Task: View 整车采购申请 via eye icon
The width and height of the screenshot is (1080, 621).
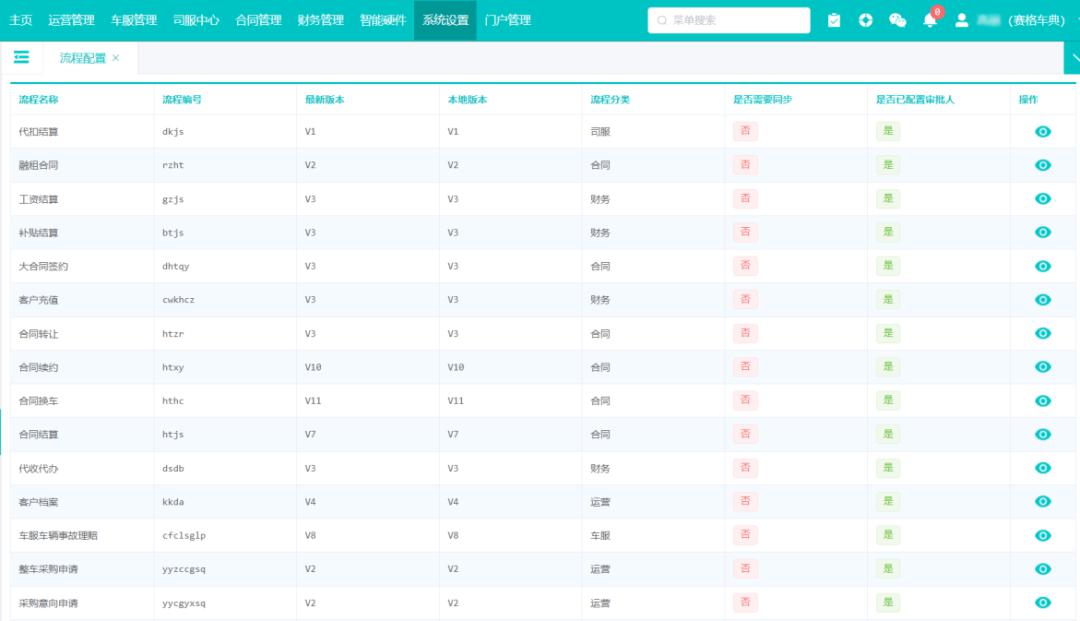Action: tap(1043, 569)
